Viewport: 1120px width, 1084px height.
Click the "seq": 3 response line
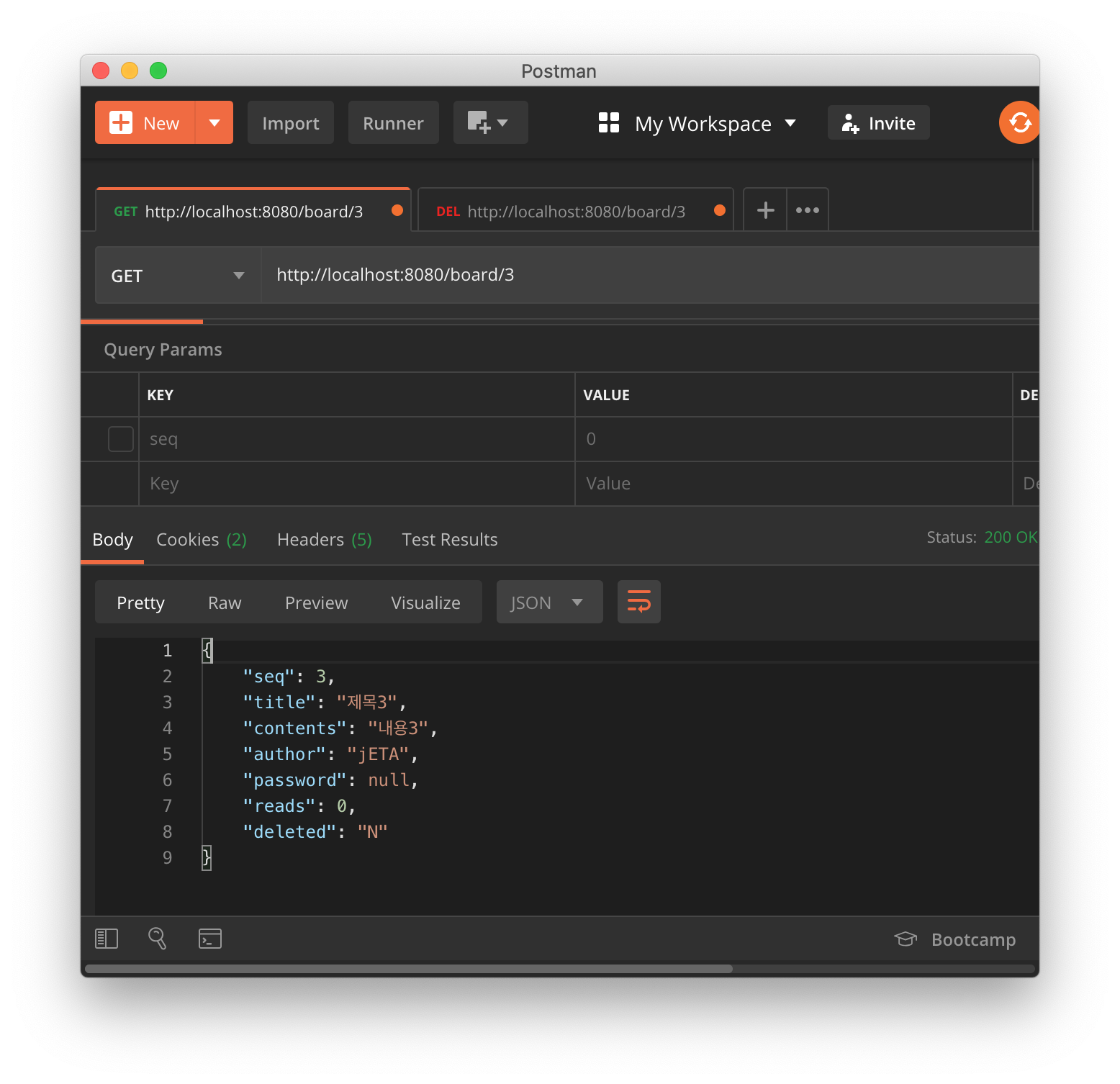289,677
